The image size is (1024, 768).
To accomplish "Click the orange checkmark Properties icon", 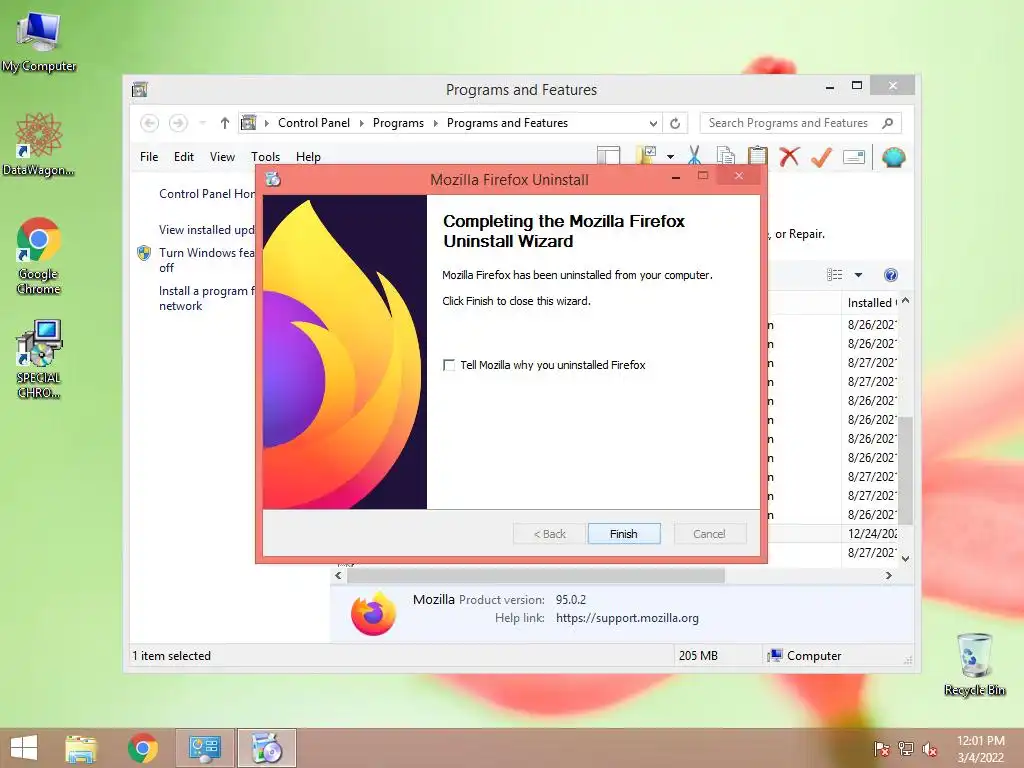I will [821, 157].
